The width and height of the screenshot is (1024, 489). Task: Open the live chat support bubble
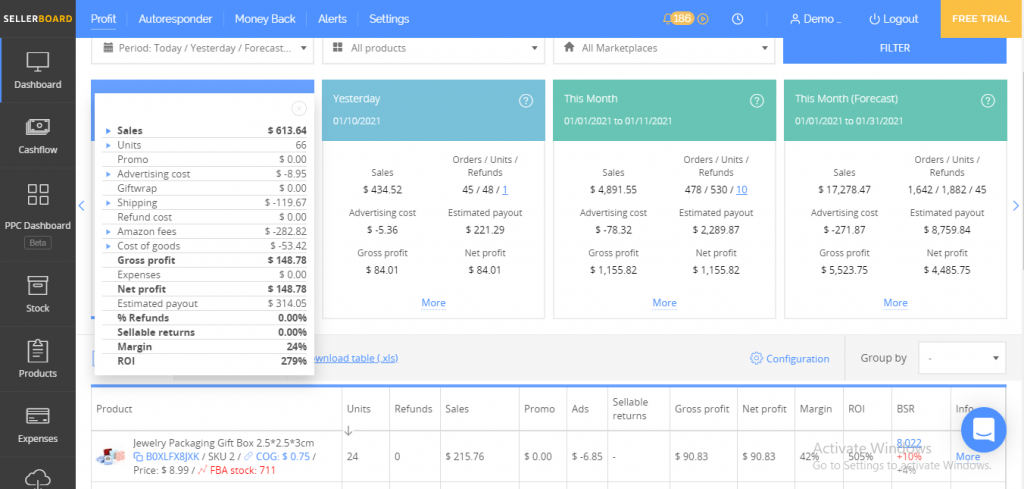982,430
